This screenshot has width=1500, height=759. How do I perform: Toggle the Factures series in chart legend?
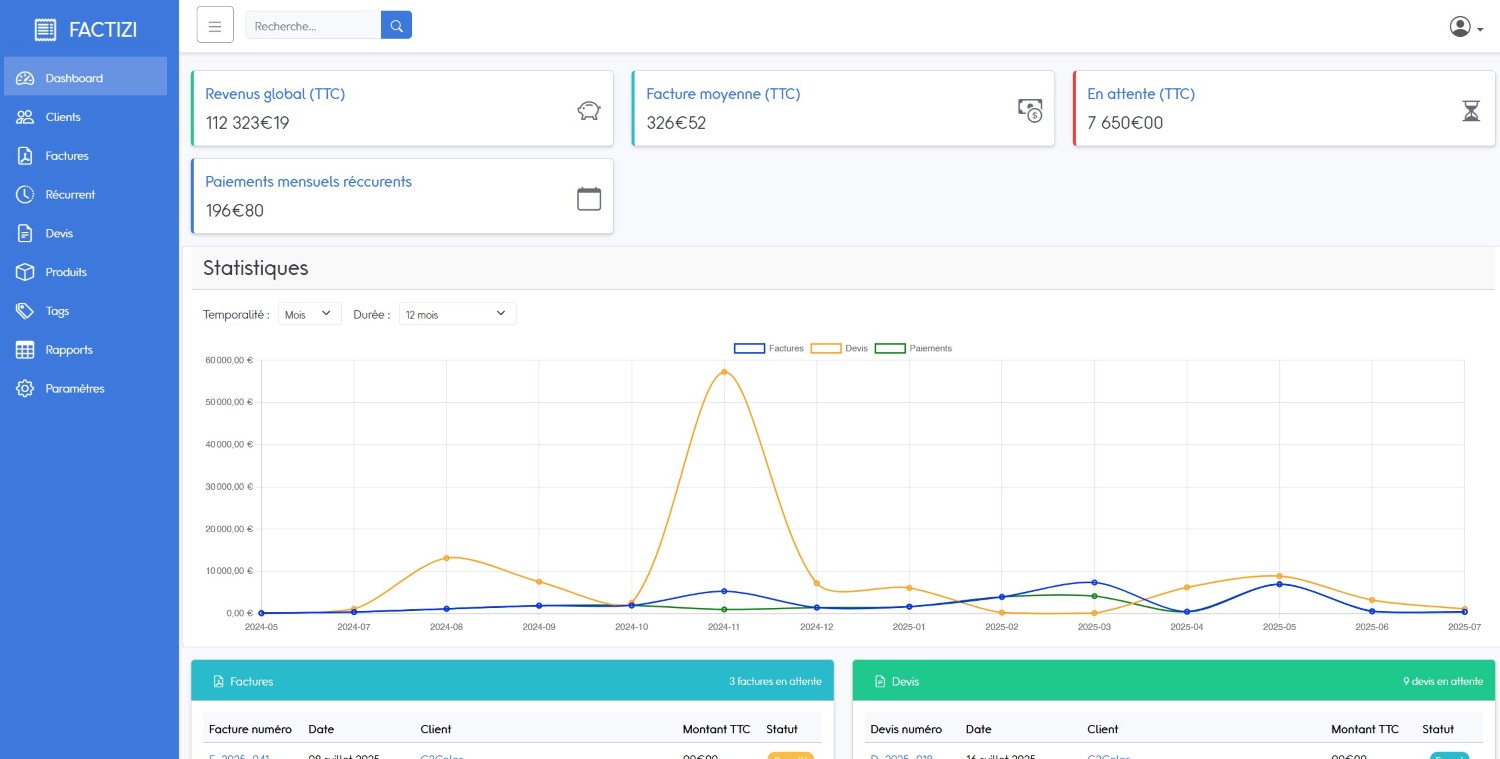click(x=769, y=348)
